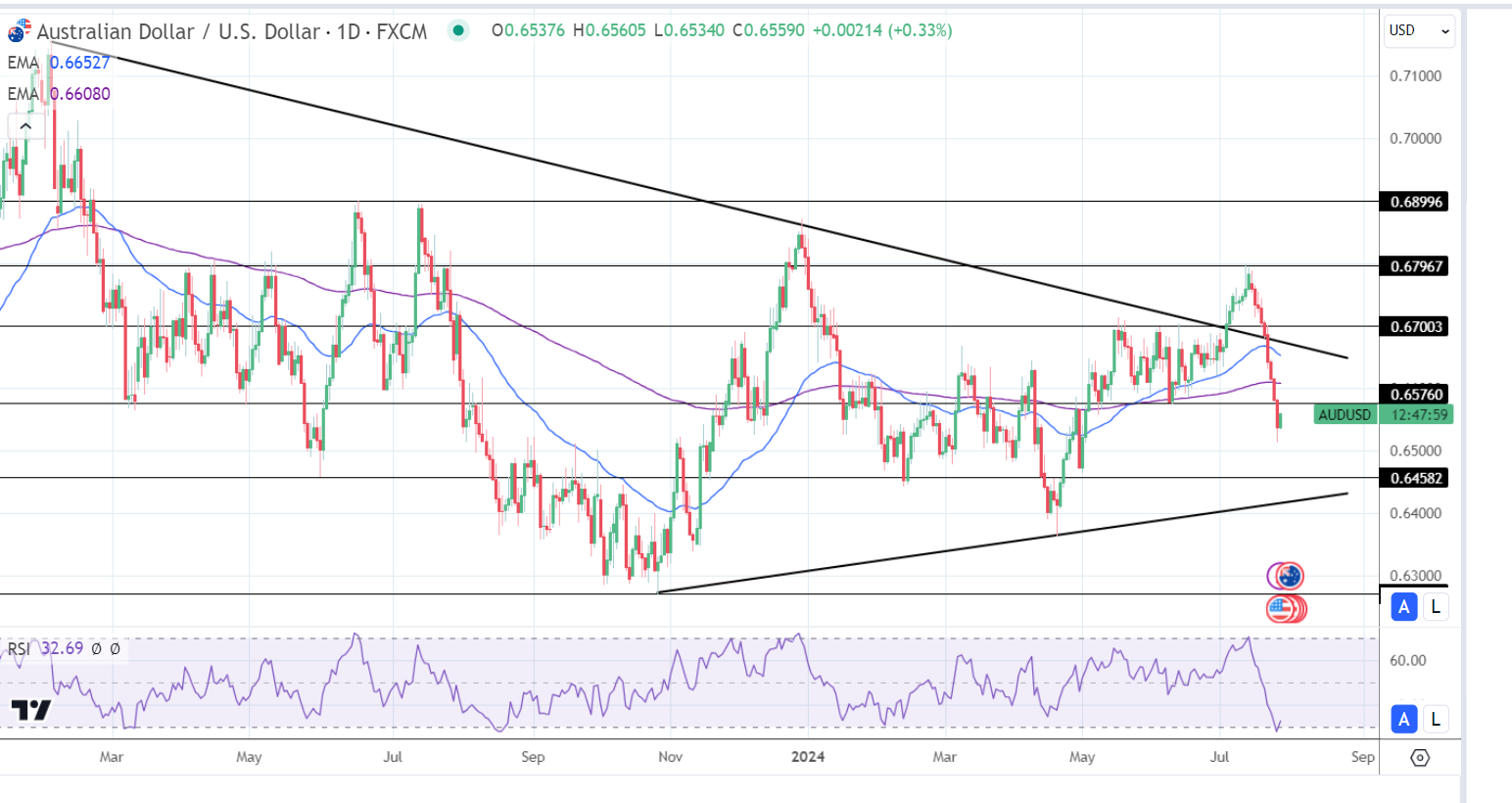
Task: Click the Sep label at far right of time axis
Action: click(x=1362, y=757)
